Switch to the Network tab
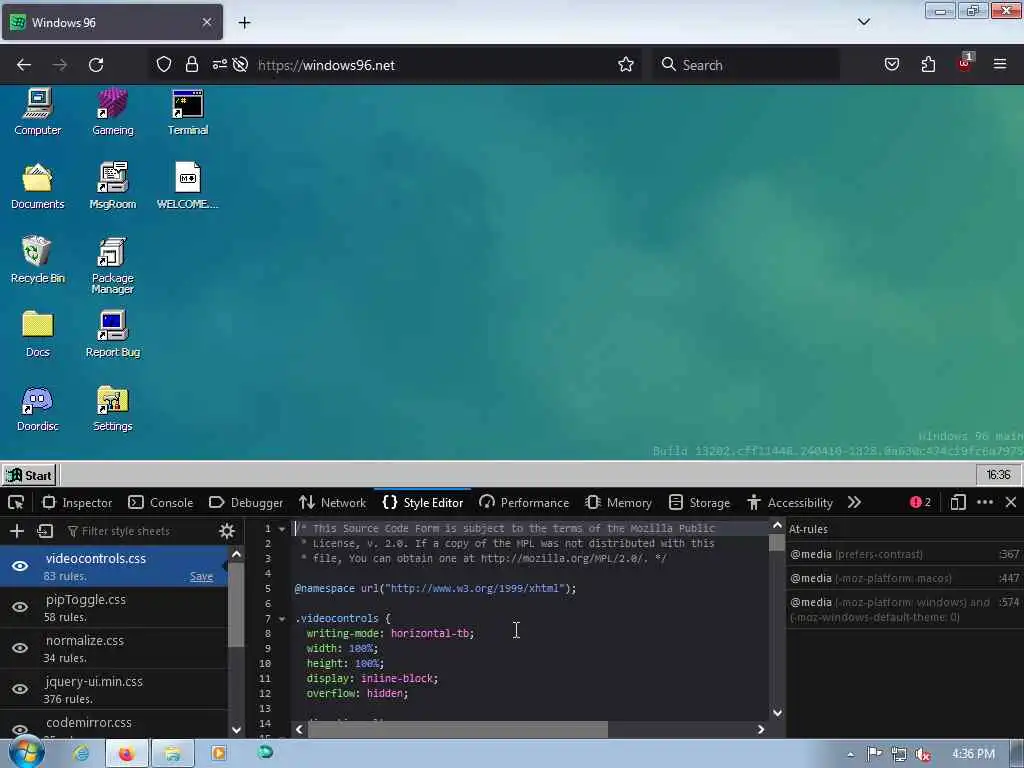Screen dimensions: 1024x768 click(x=332, y=502)
